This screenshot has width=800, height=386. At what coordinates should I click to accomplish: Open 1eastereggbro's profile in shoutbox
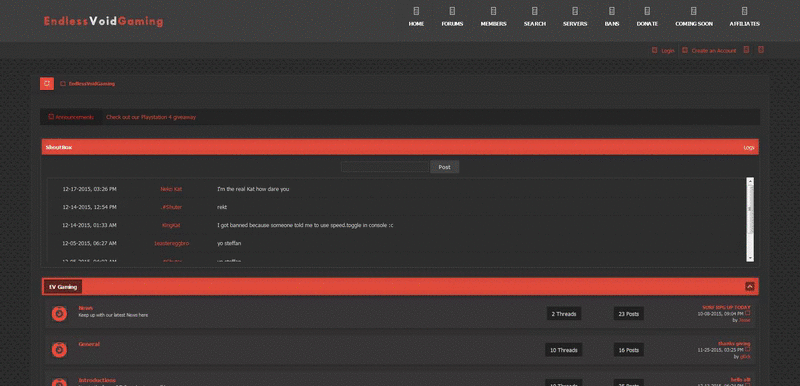point(171,243)
